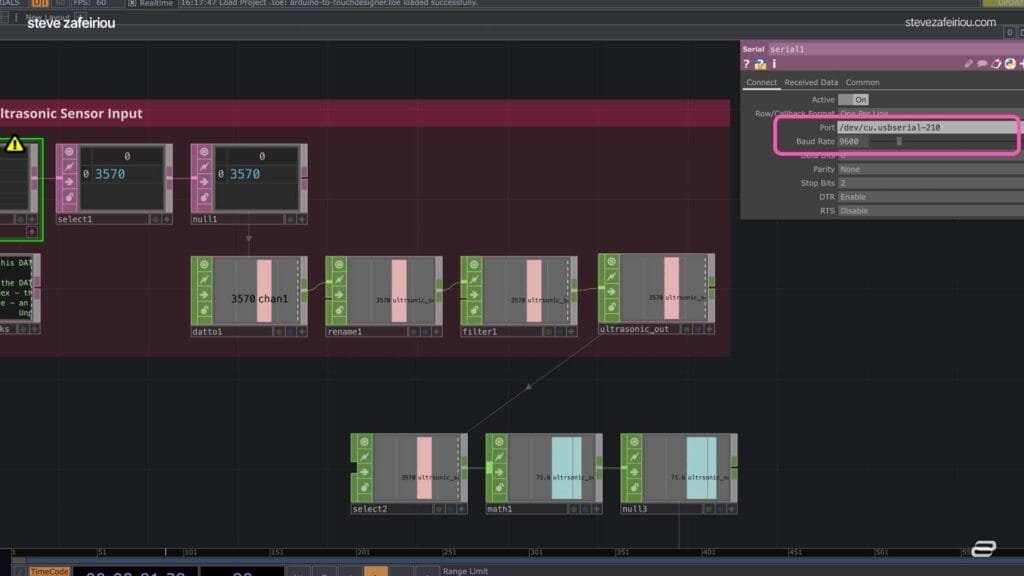The width and height of the screenshot is (1024, 576).
Task: Click the TimeCode button in the timeline
Action: tap(49, 571)
